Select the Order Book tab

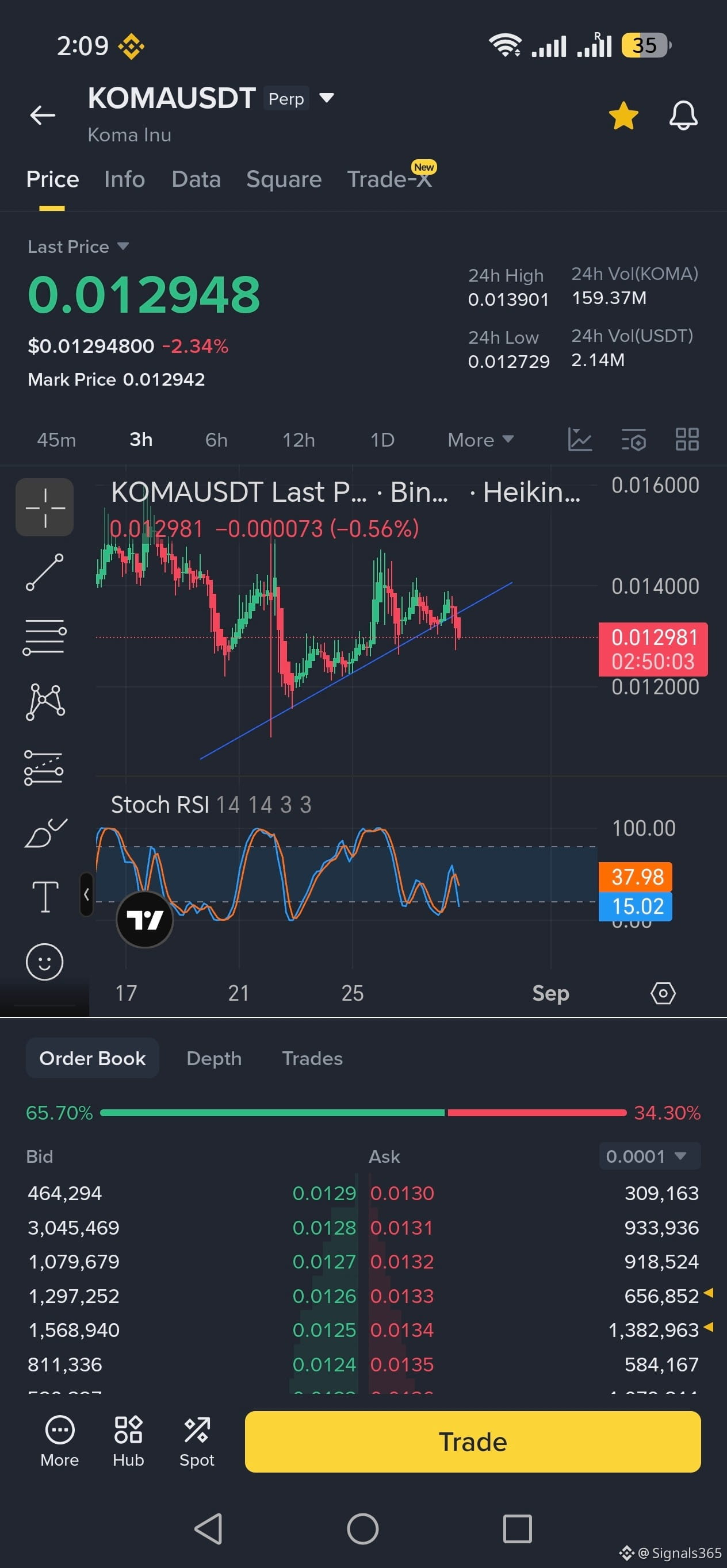pyautogui.click(x=93, y=1058)
